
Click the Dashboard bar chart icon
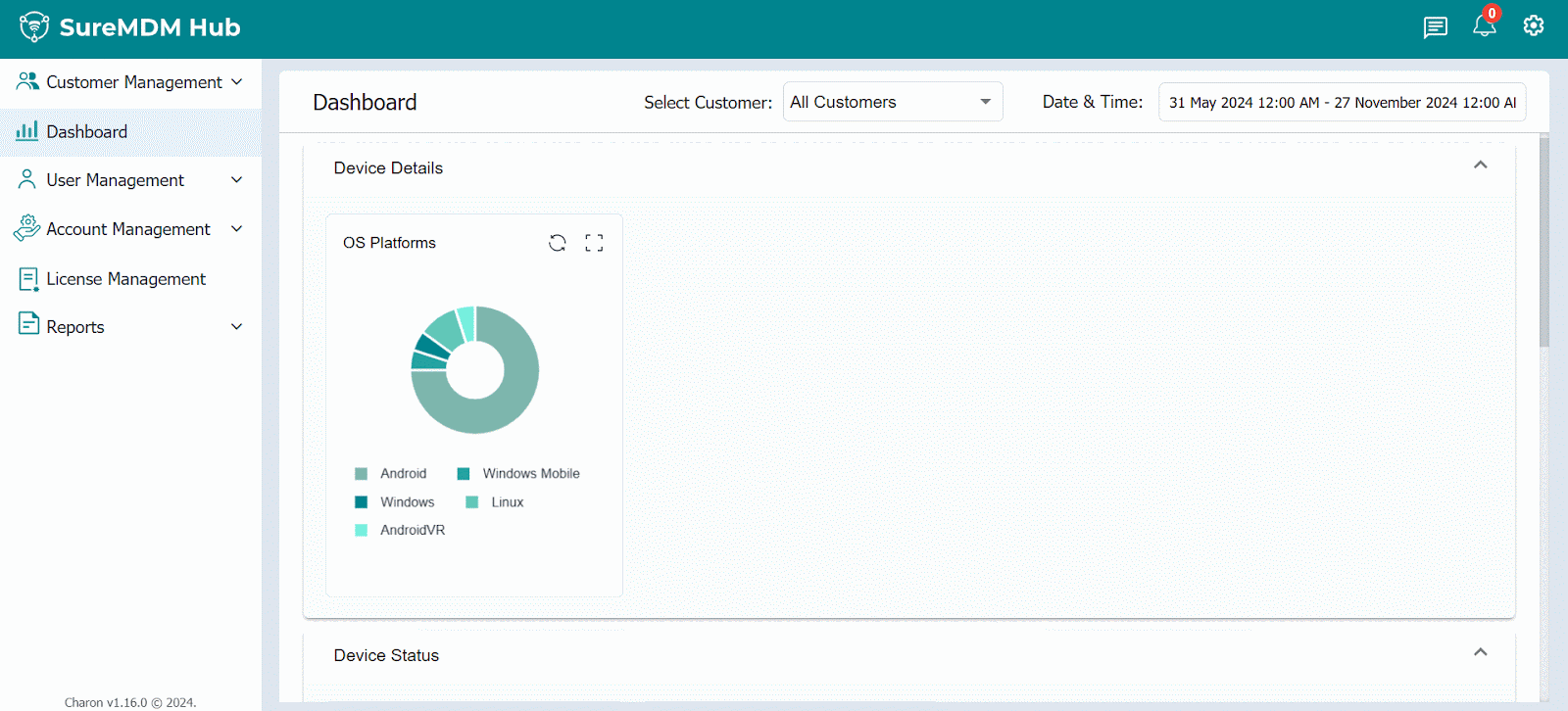point(27,130)
